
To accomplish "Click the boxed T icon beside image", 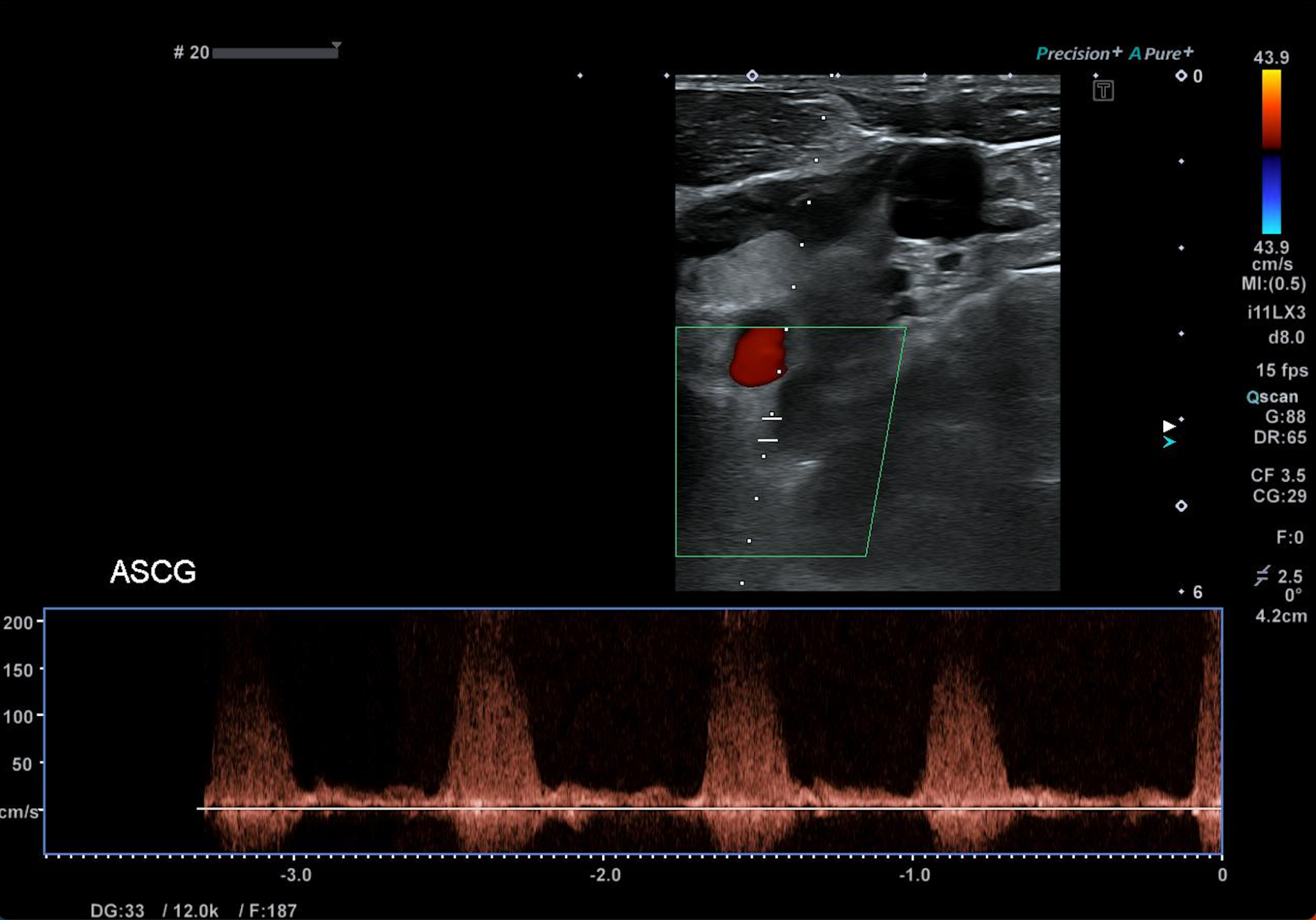I will coord(1103,91).
